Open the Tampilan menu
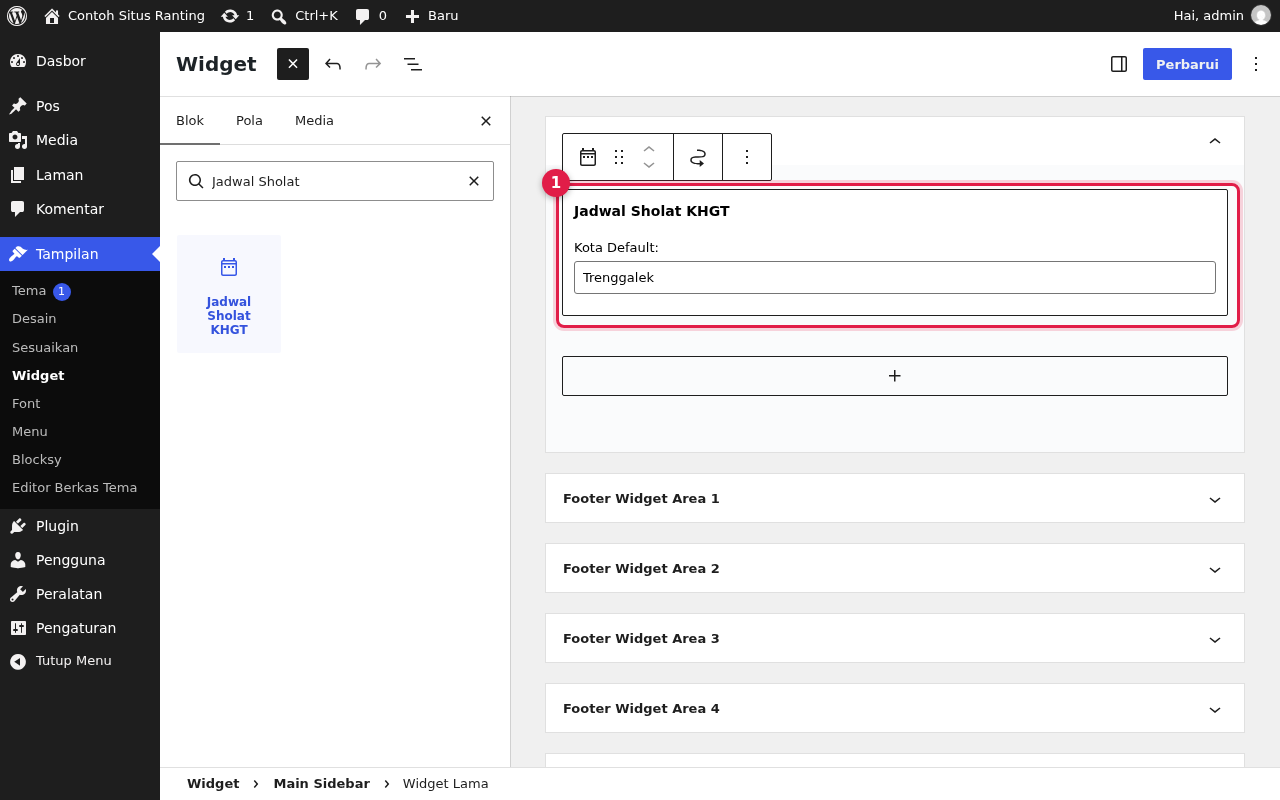Image resolution: width=1280 pixels, height=800 pixels. pos(80,254)
